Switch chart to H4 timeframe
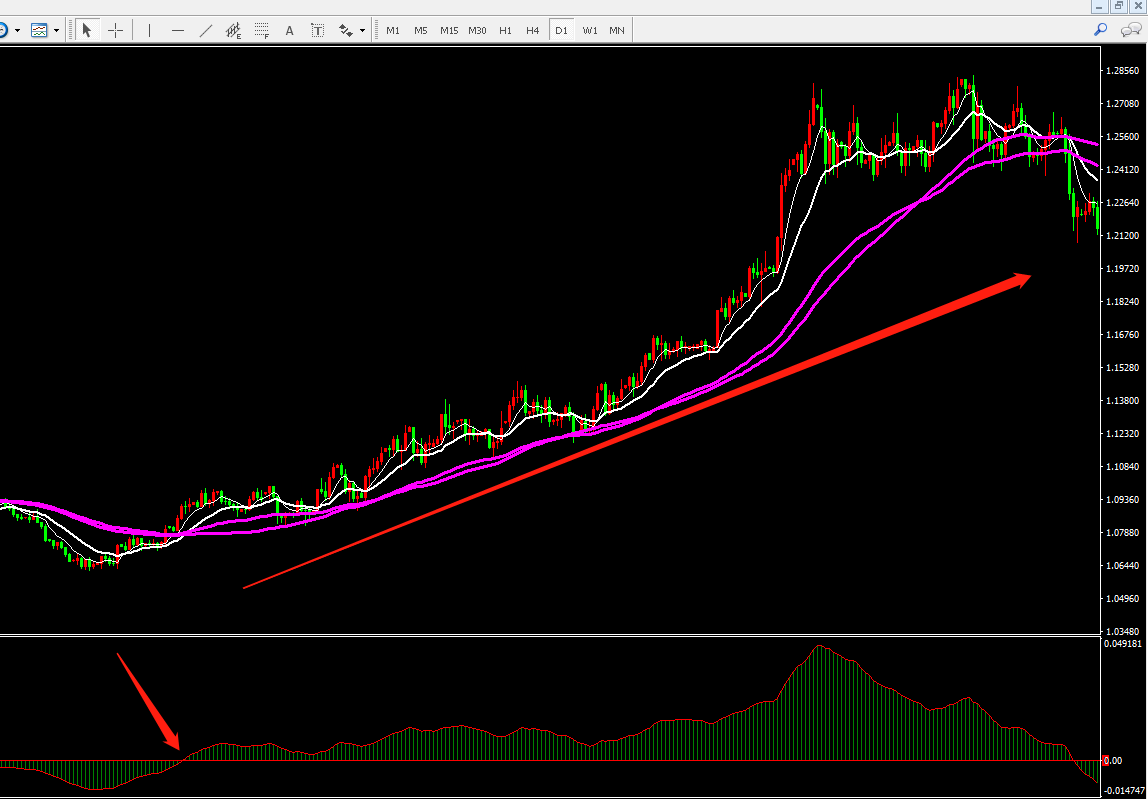 (x=532, y=31)
